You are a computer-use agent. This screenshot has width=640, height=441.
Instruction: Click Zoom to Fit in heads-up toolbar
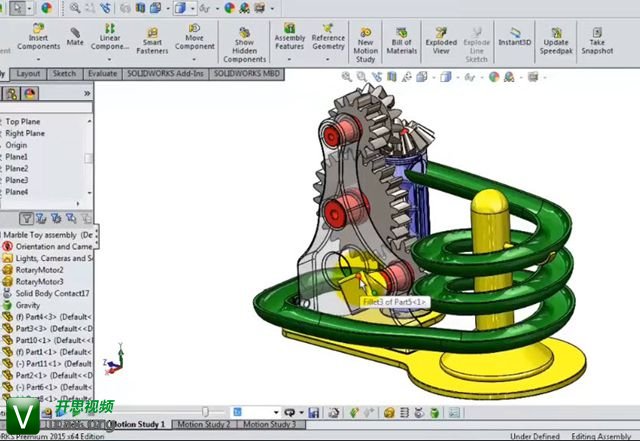(x=347, y=77)
